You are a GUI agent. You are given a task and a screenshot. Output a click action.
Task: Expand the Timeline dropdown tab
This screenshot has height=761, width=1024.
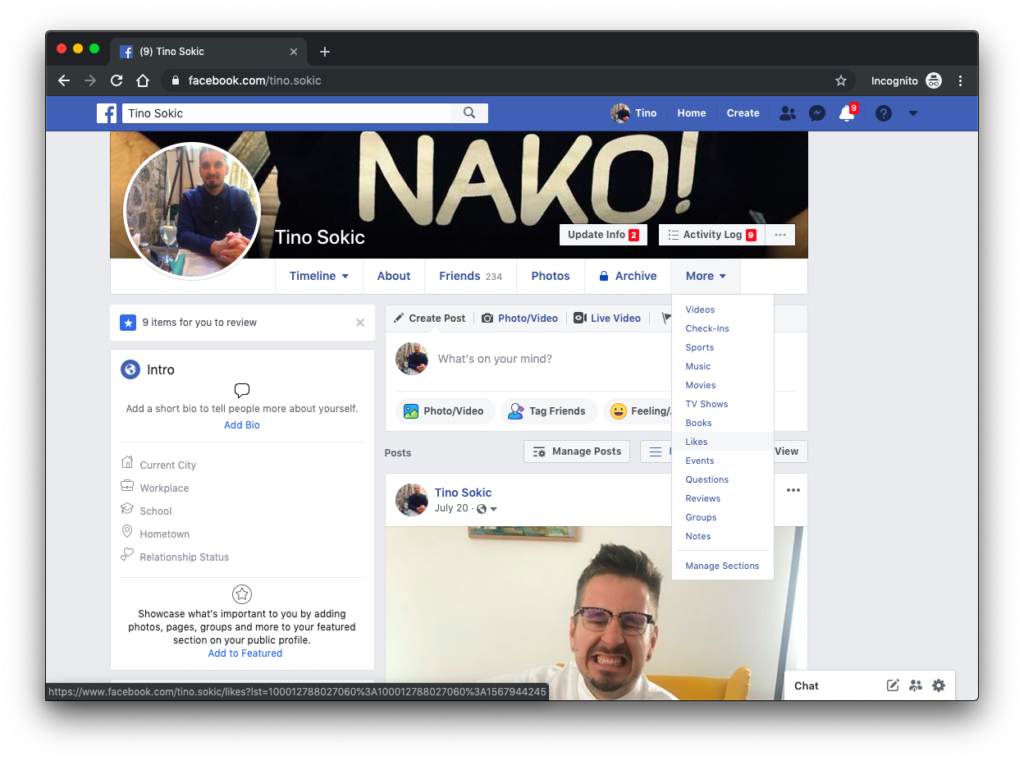pos(318,276)
